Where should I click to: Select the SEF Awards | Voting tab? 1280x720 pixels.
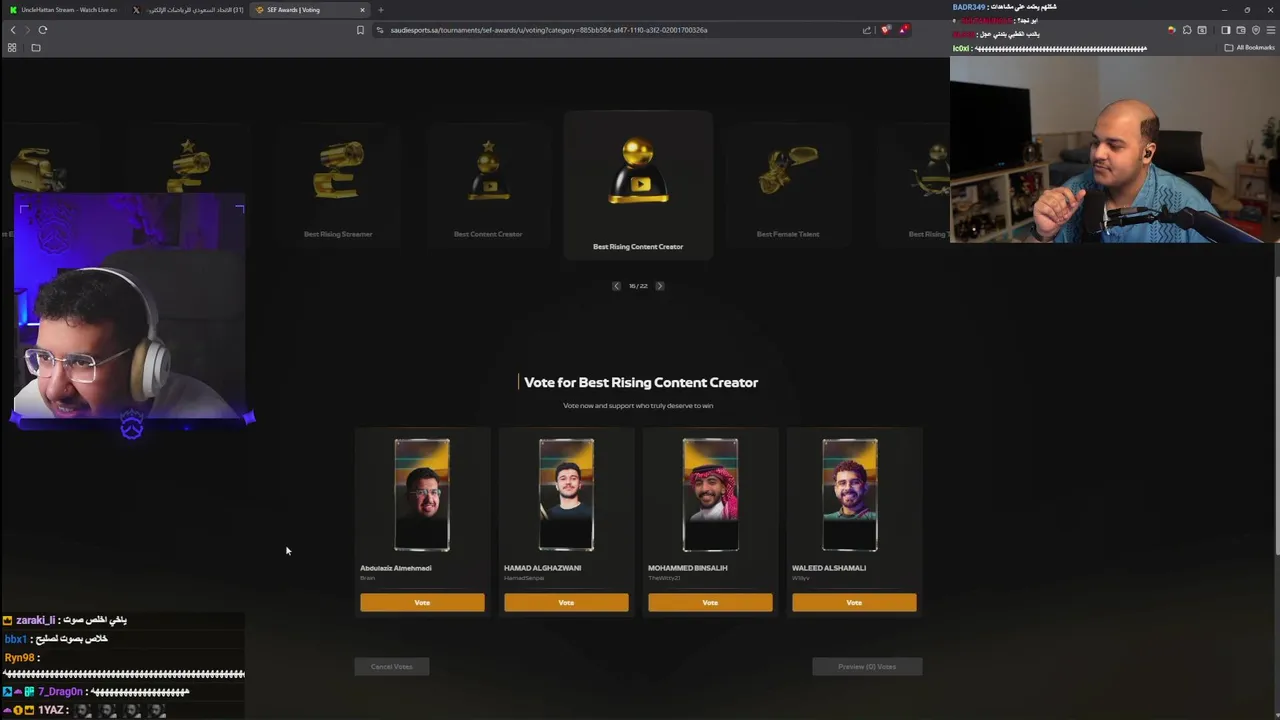click(x=310, y=10)
